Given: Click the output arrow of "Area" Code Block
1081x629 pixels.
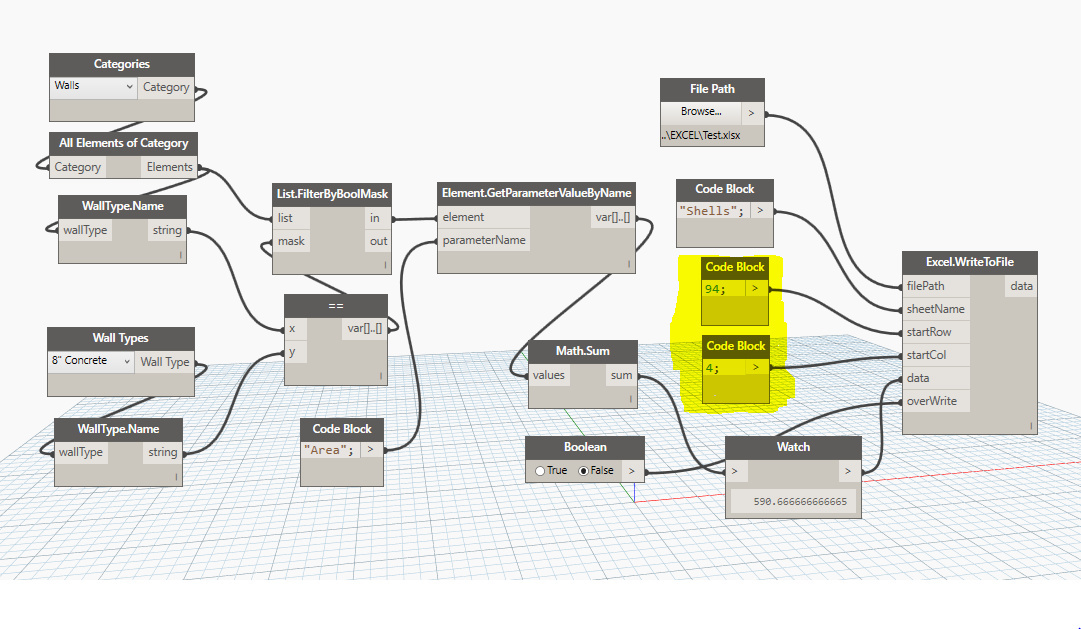Looking at the screenshot, I should (371, 450).
